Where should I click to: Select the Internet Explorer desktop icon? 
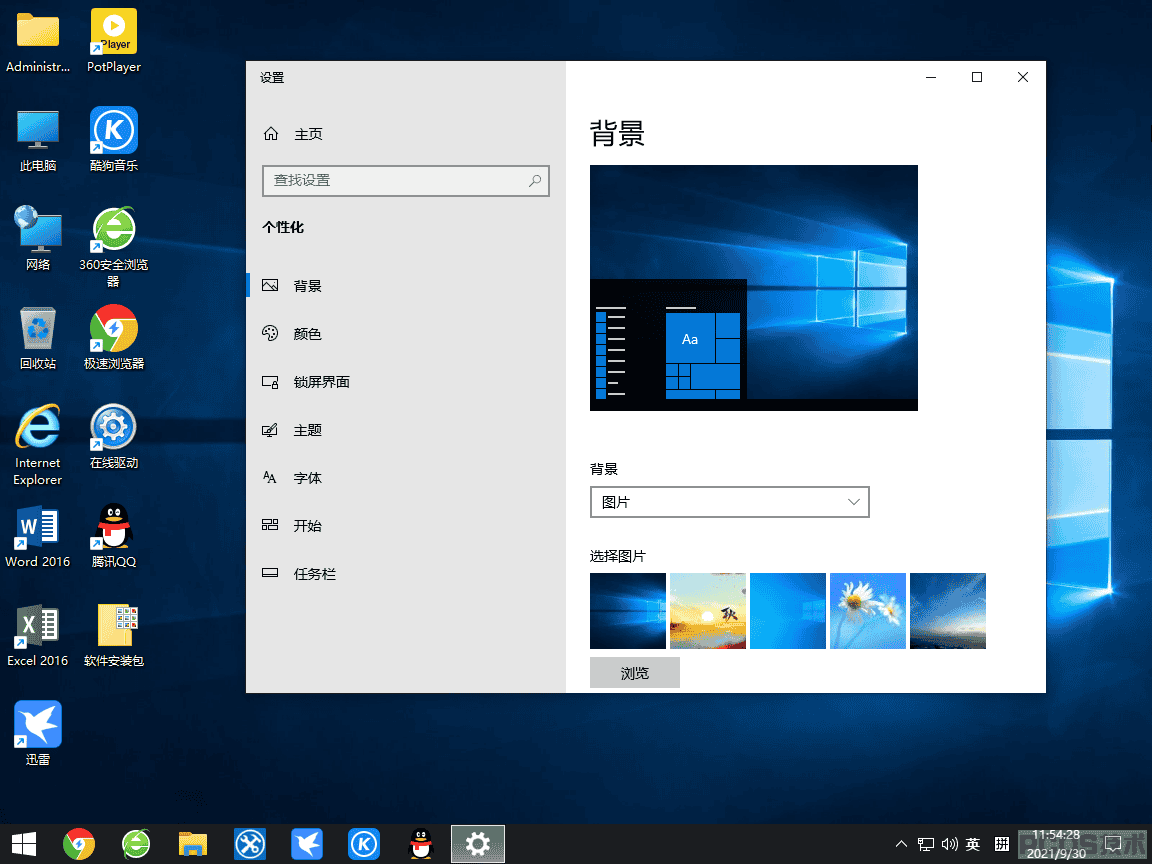click(x=37, y=444)
